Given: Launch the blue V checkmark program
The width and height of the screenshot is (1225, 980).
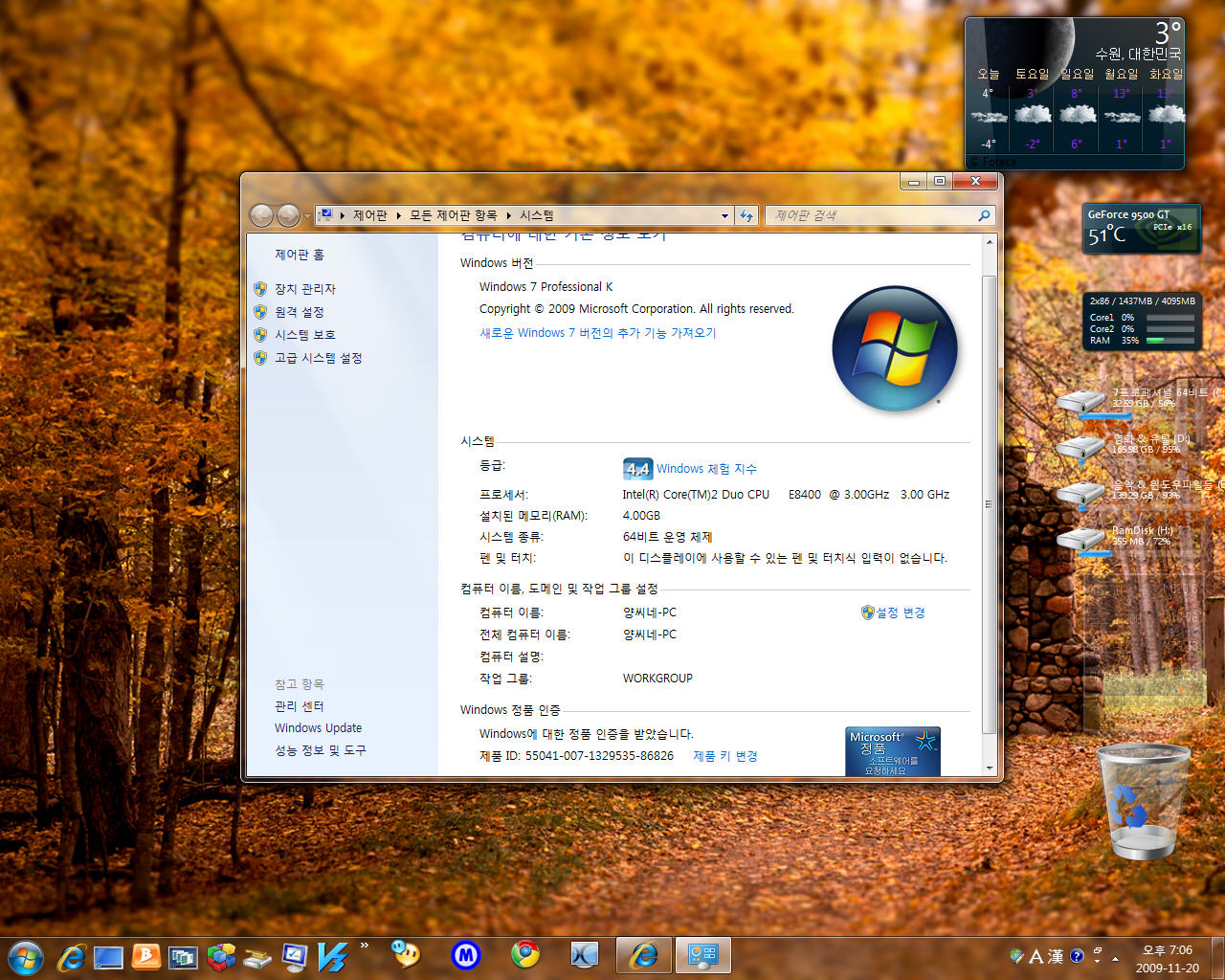Looking at the screenshot, I should click(332, 957).
